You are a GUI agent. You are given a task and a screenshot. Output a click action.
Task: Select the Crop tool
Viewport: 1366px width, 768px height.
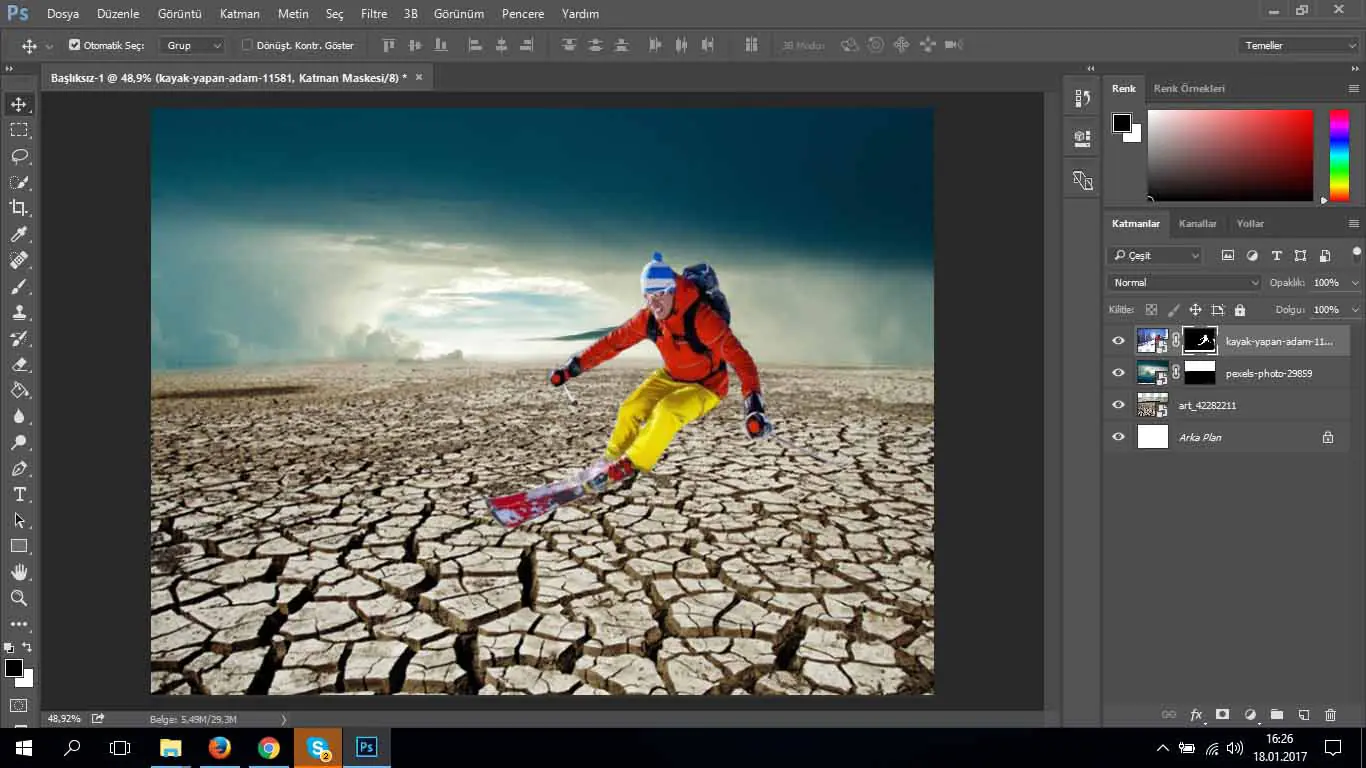(19, 208)
